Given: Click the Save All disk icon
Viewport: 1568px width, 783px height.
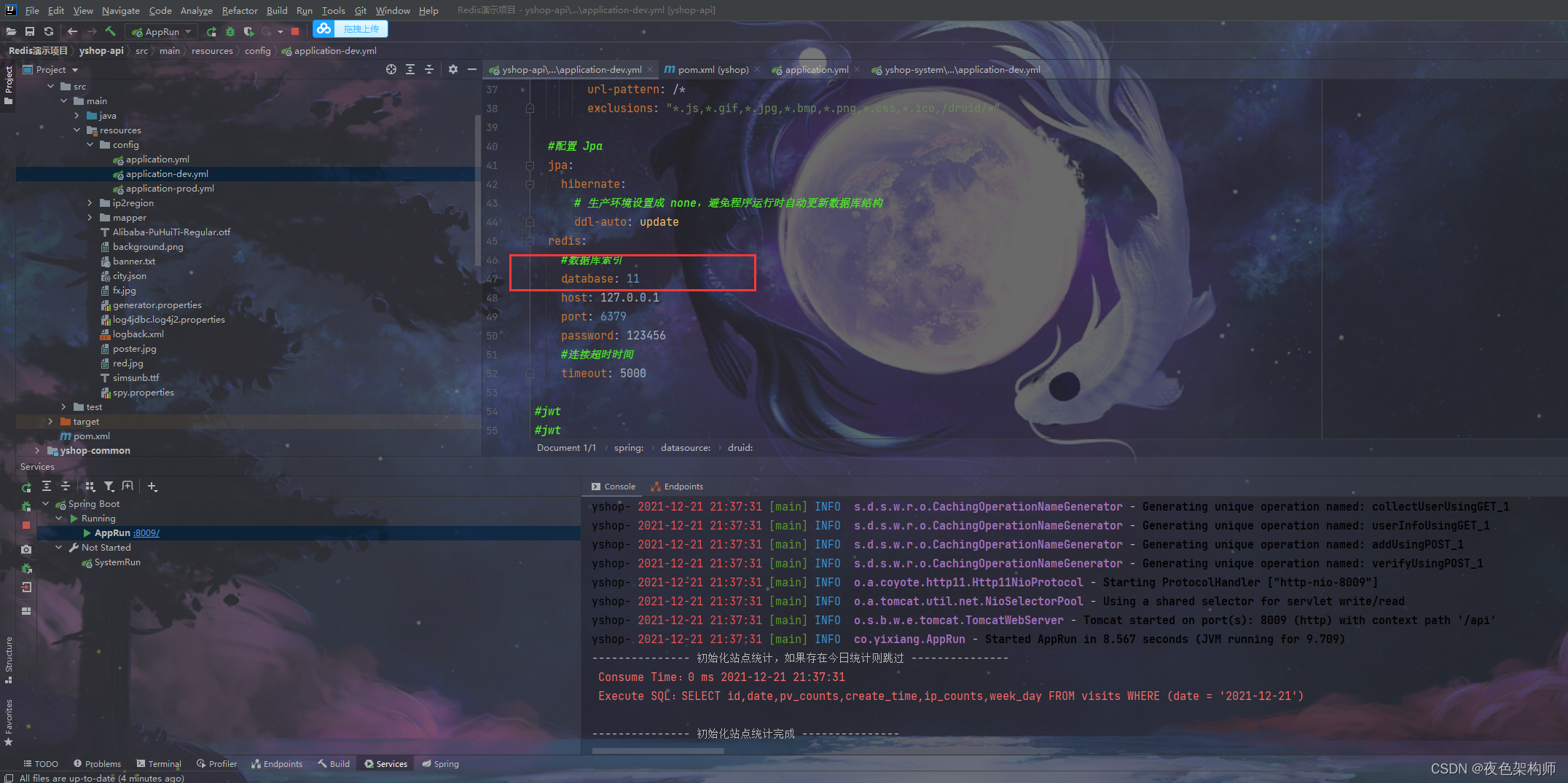Looking at the screenshot, I should coord(30,31).
